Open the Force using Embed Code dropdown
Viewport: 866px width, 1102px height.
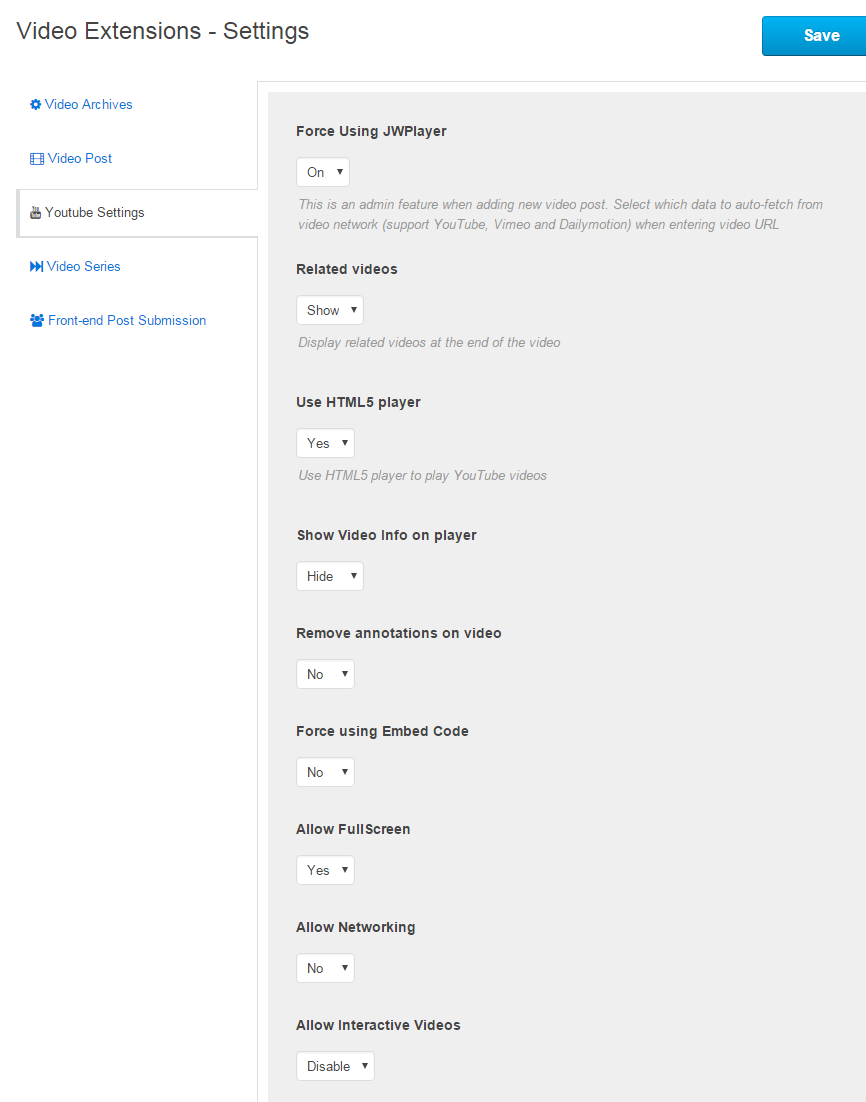click(x=325, y=772)
